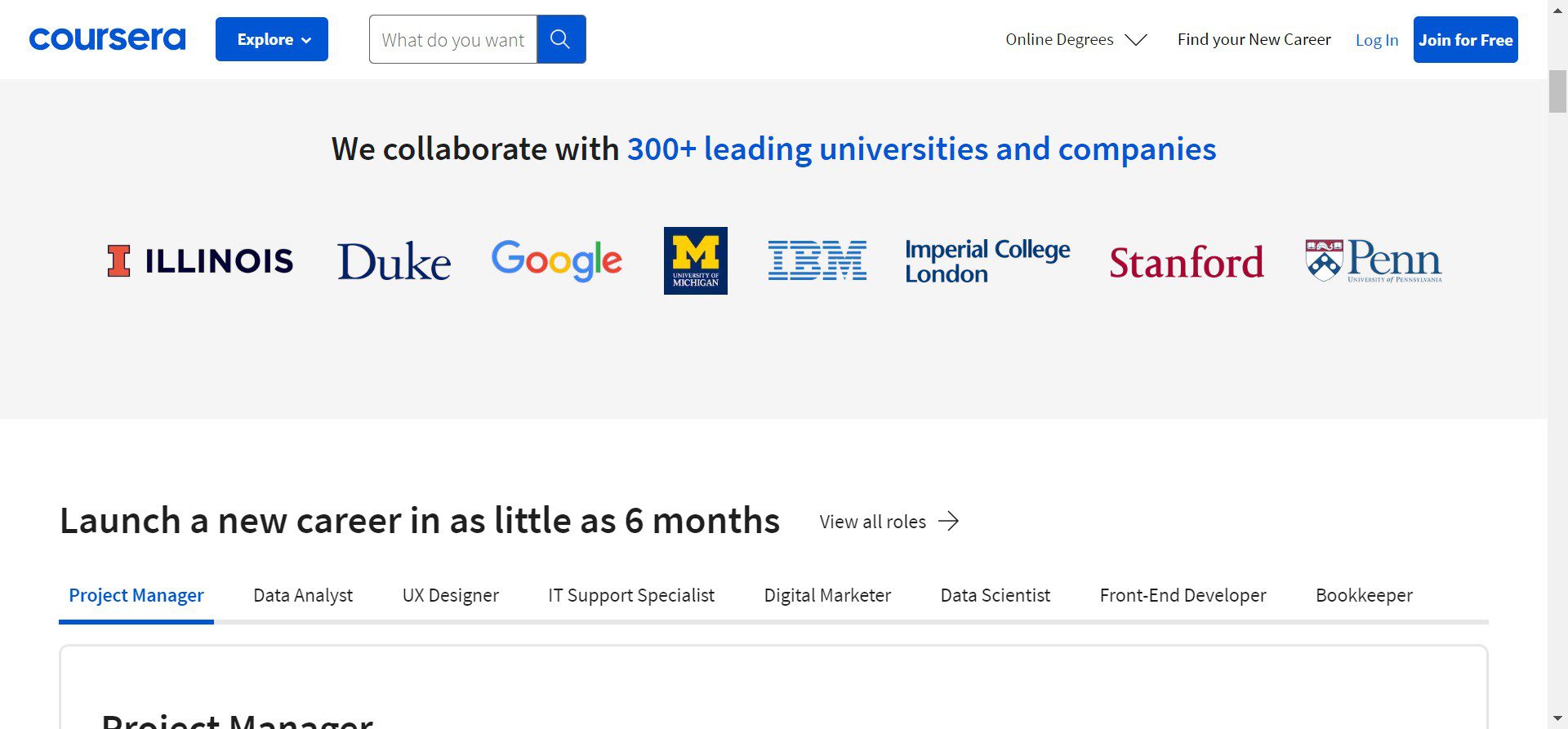The image size is (1568, 729).
Task: Expand the Explore dropdown menu
Action: [x=272, y=39]
